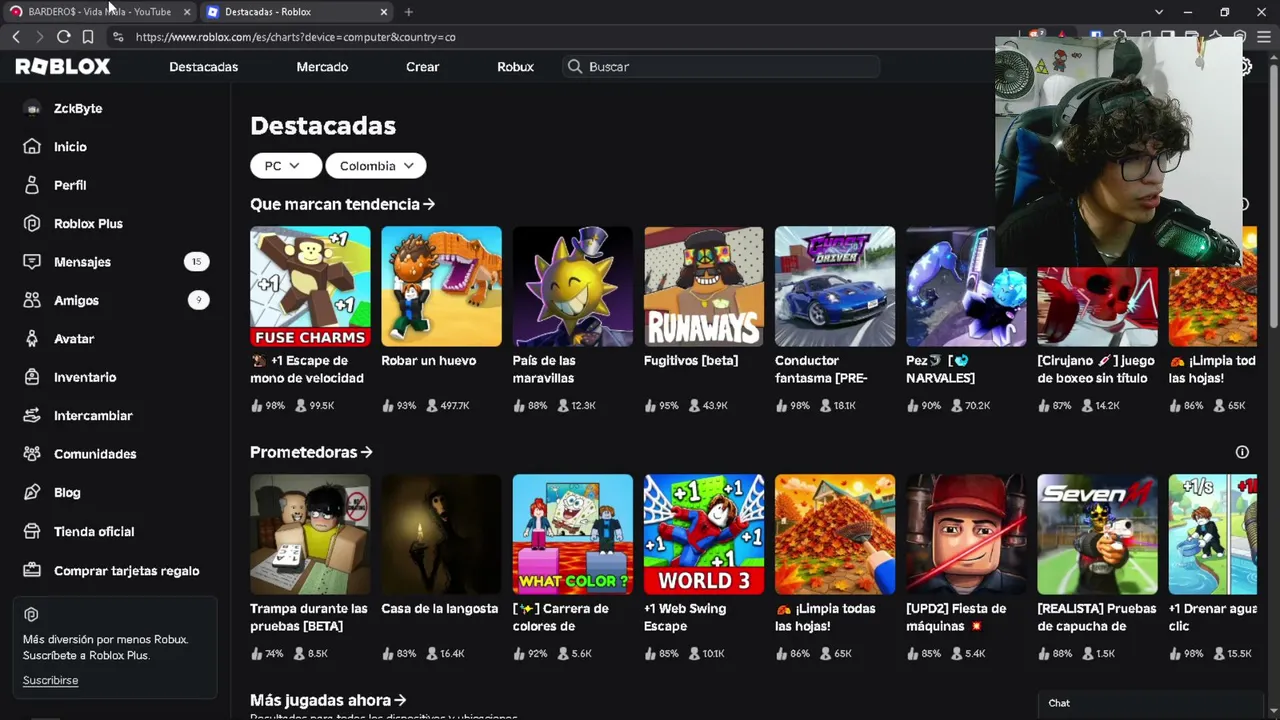This screenshot has height=720, width=1280.
Task: Expand the PC device dropdown
Action: click(x=285, y=166)
